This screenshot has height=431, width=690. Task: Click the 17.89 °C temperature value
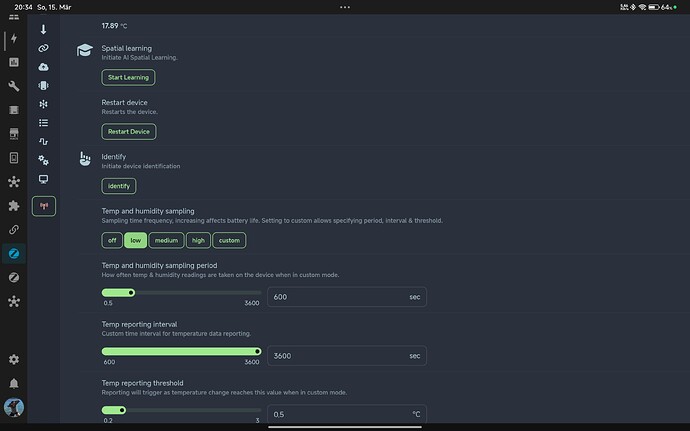click(x=114, y=26)
